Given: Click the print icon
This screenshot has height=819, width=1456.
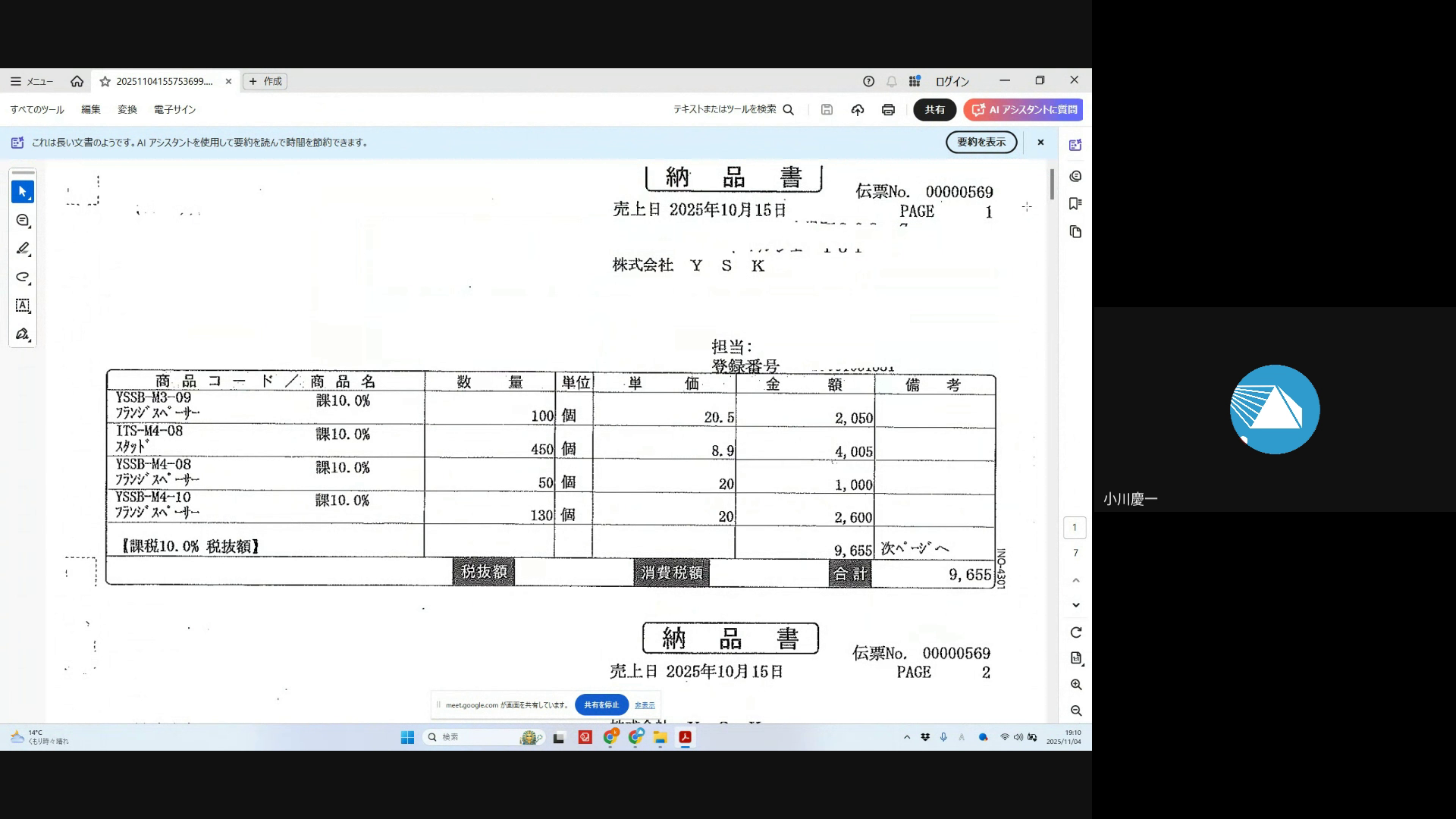Looking at the screenshot, I should coord(888,110).
